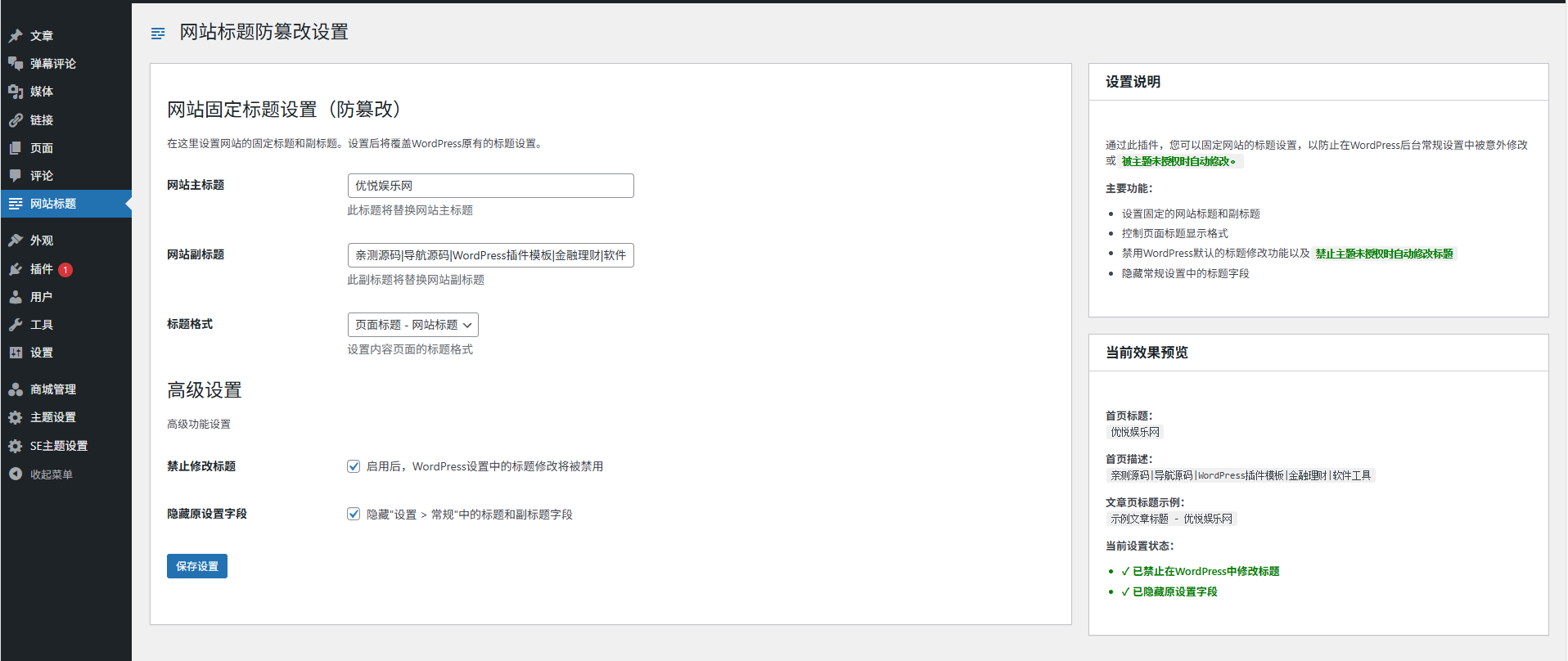Click the 网站主标题 text field
This screenshot has width=1568, height=661.
tap(490, 186)
